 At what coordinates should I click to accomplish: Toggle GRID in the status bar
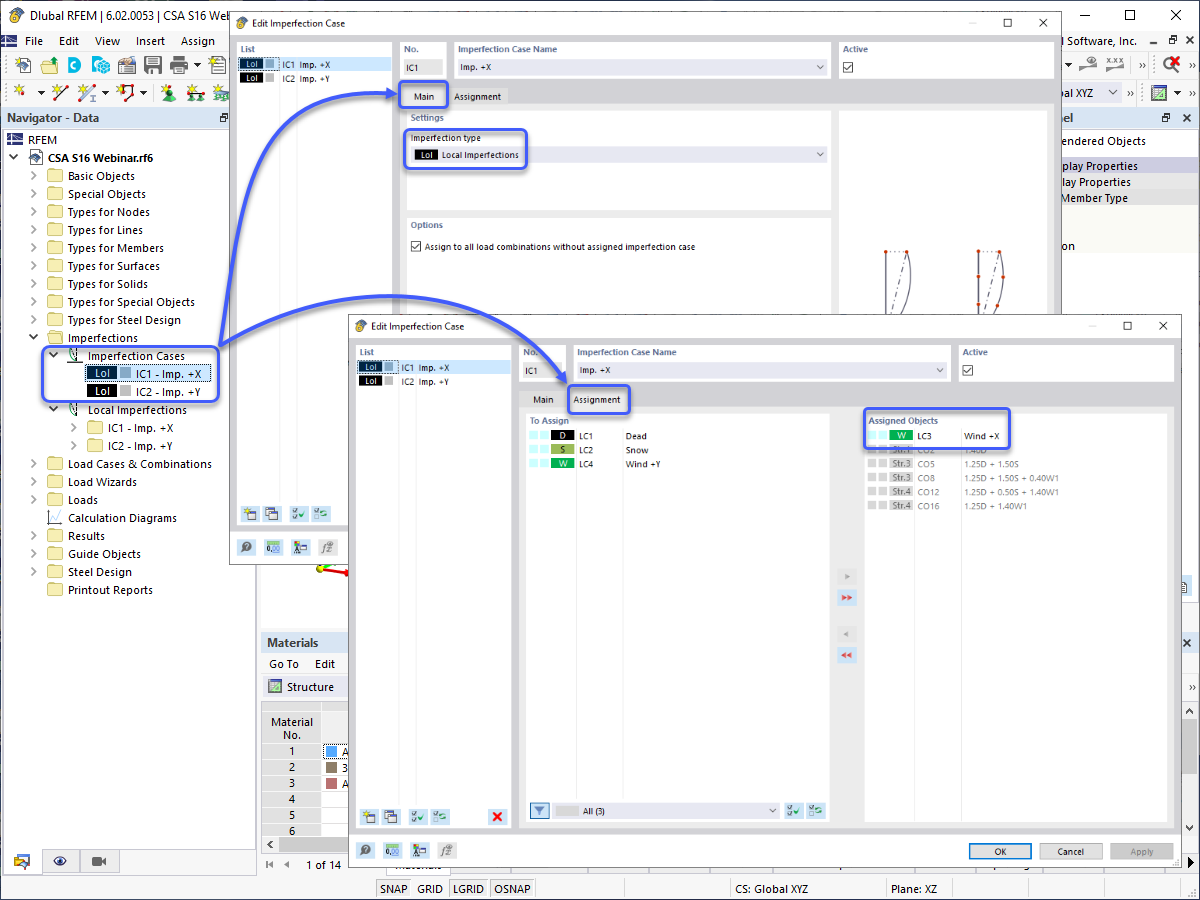430,889
